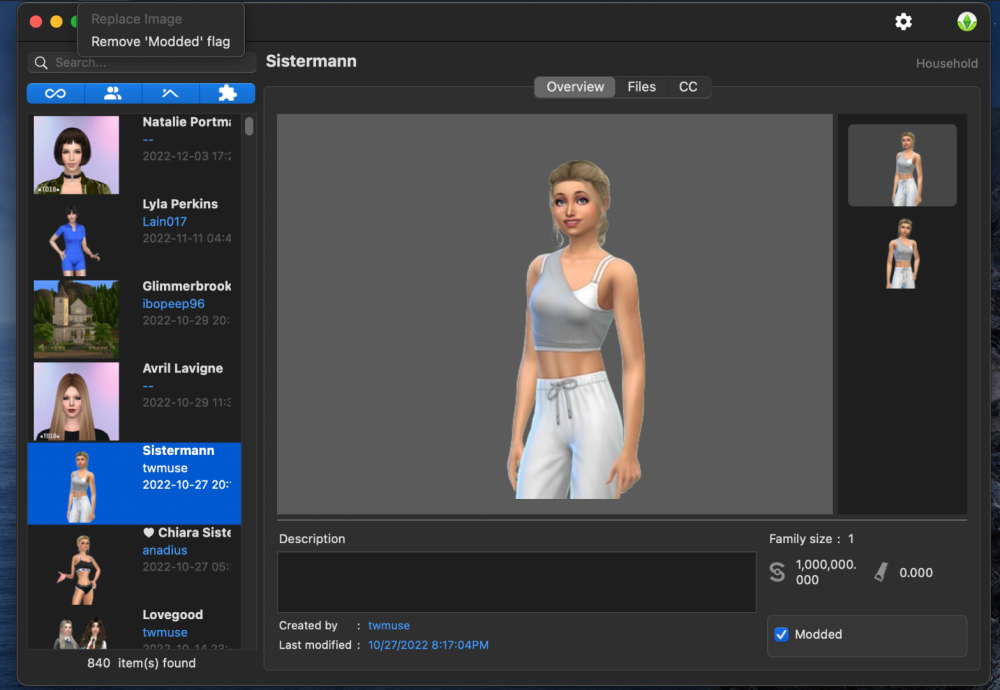Open the settings gear icon
Image resolution: width=1000 pixels, height=690 pixels.
point(903,22)
